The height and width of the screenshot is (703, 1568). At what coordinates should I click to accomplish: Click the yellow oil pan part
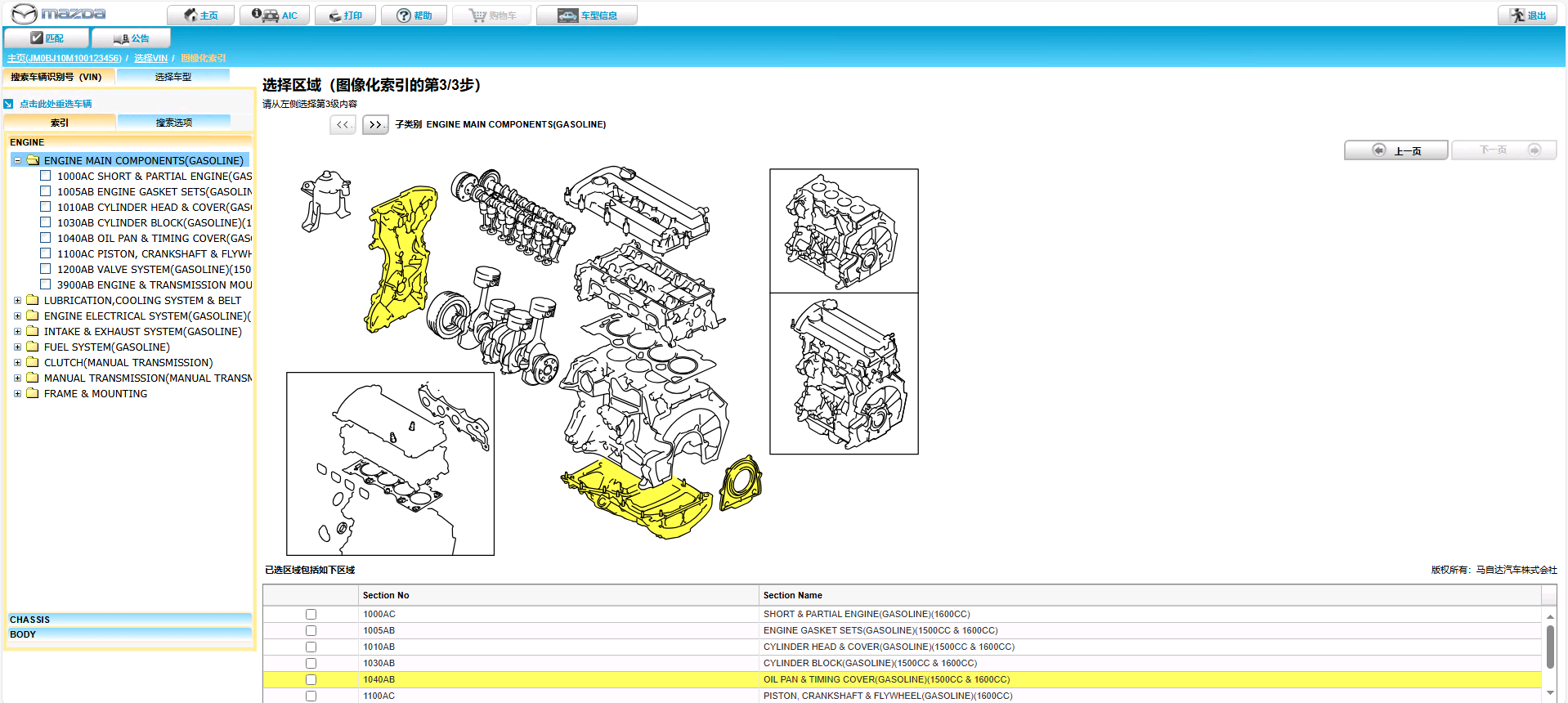[635, 499]
